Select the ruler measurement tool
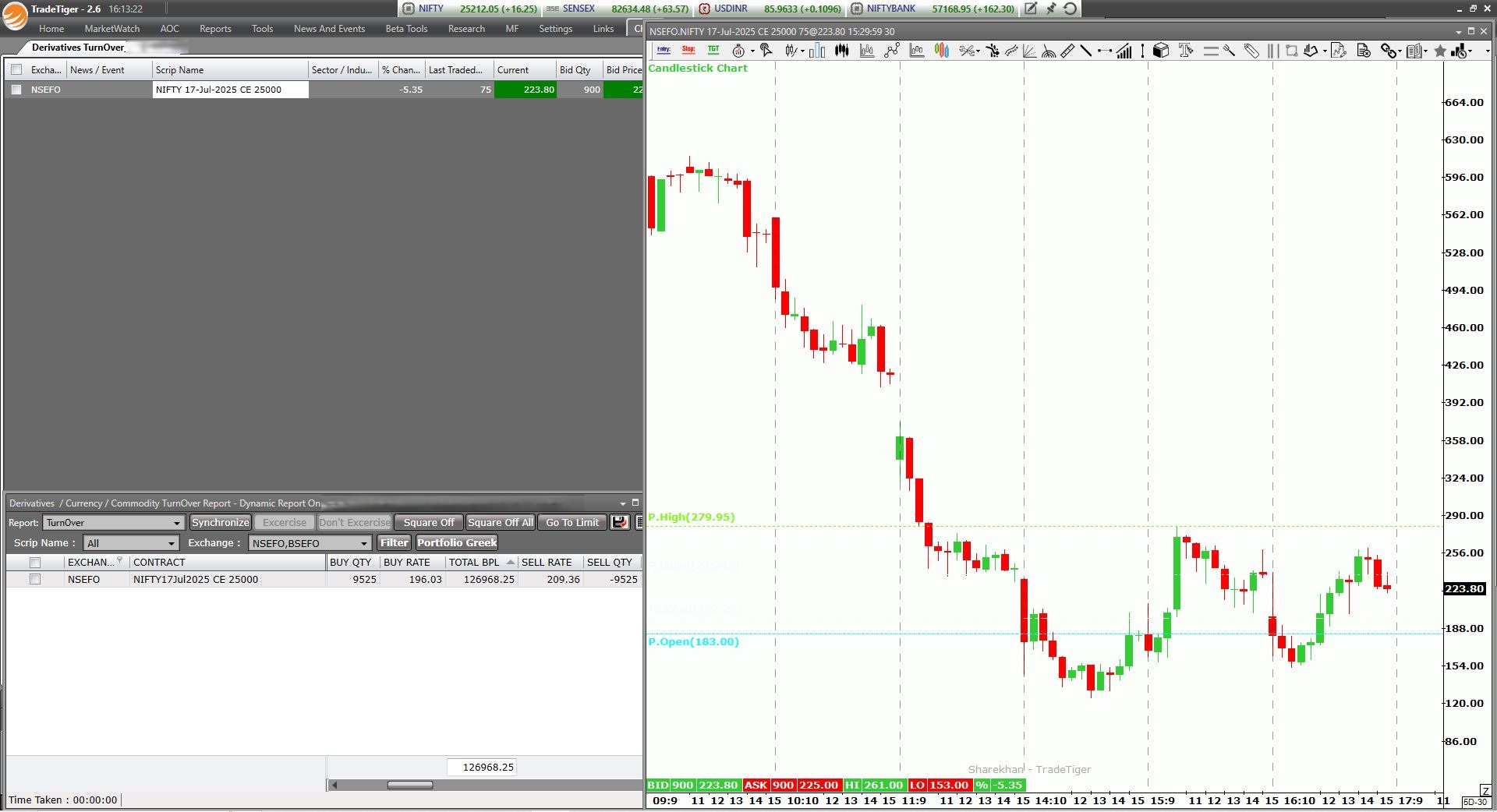Screen dimensions: 1497x812 [x=1067, y=51]
